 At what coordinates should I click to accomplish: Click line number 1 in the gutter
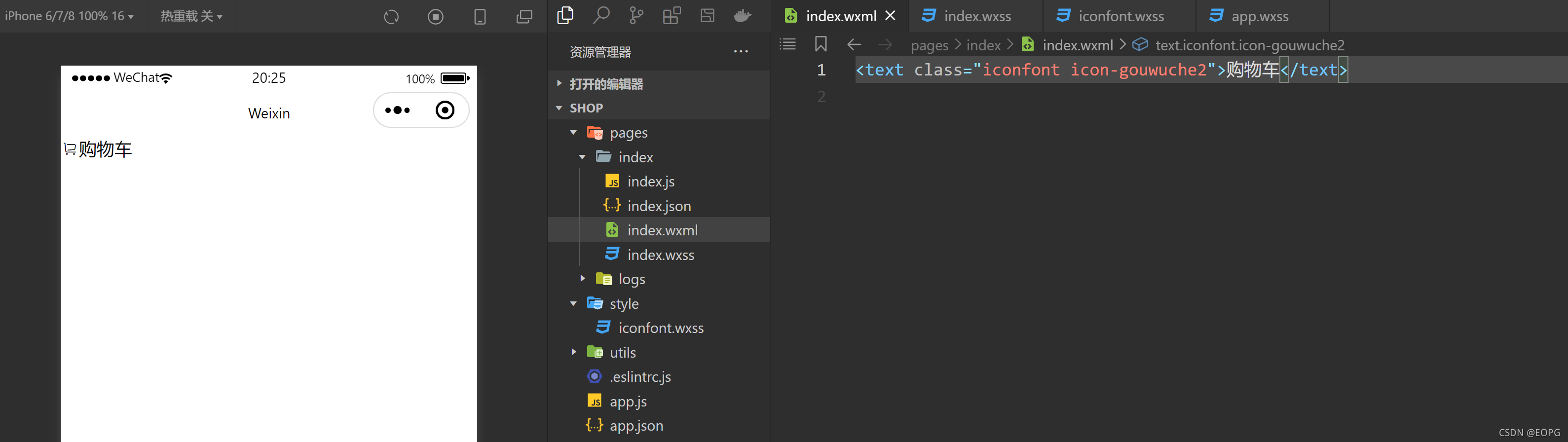tap(821, 70)
